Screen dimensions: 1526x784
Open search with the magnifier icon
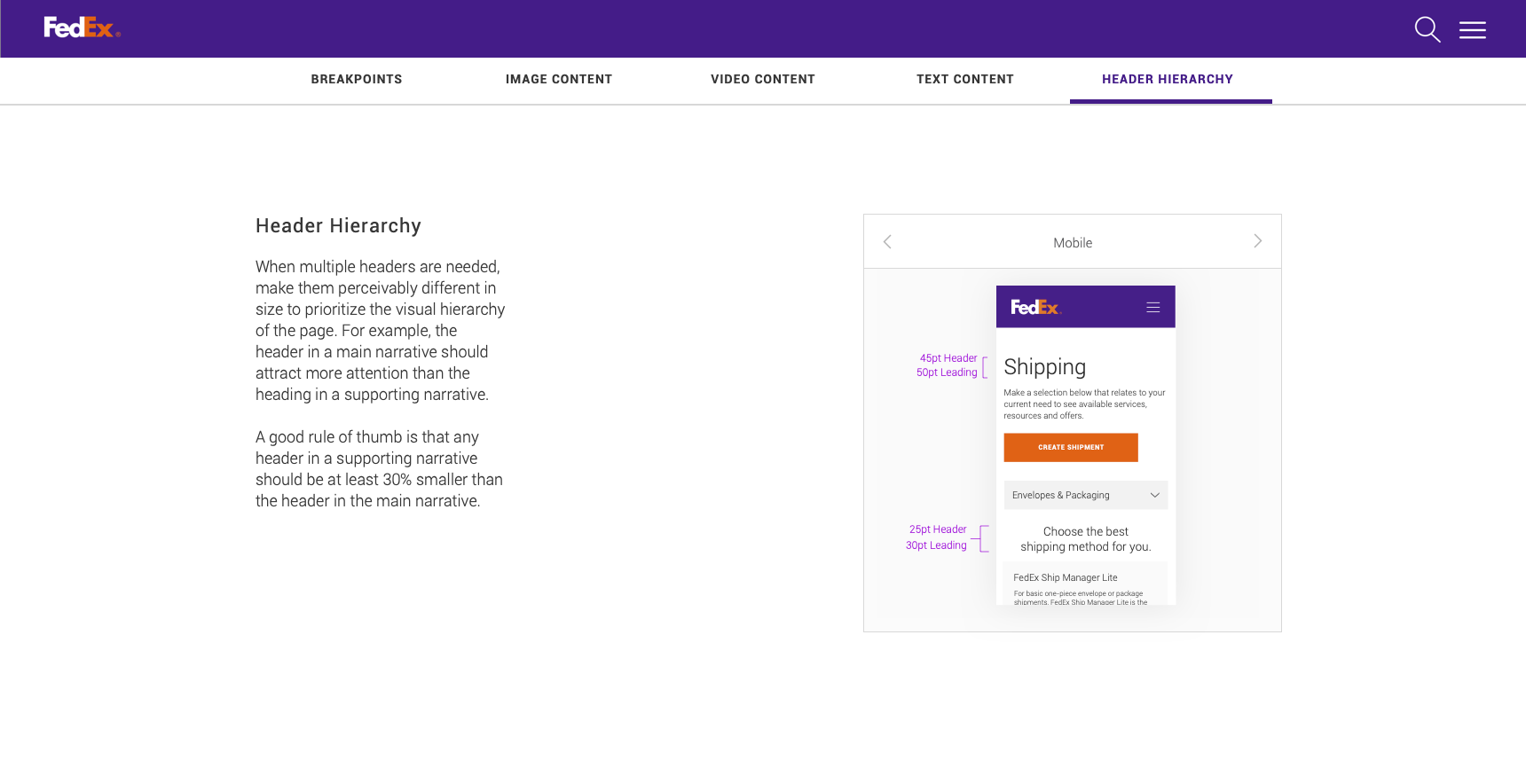point(1427,29)
